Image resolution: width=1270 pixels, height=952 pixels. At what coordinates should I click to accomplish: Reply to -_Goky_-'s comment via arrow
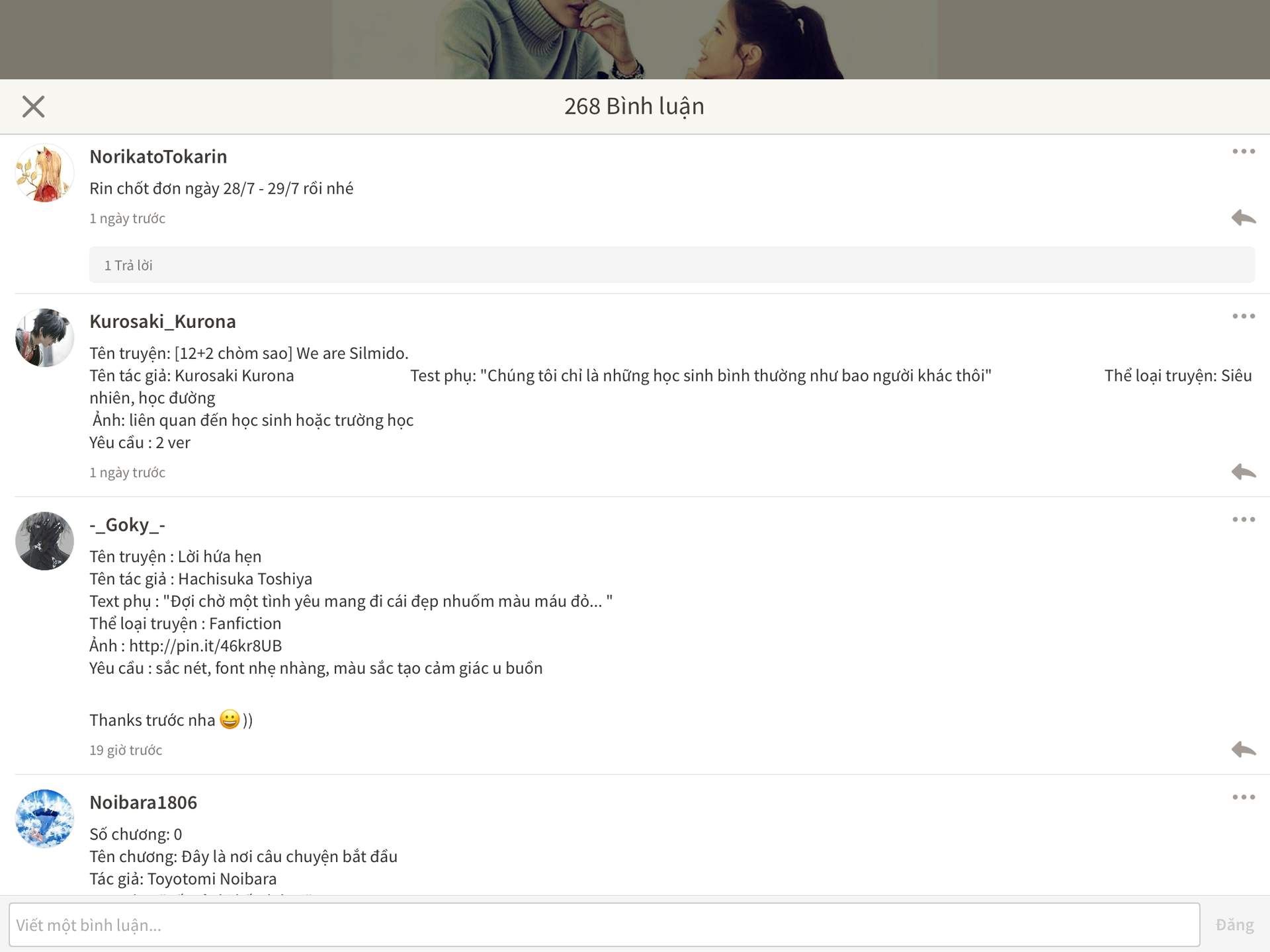pyautogui.click(x=1243, y=749)
